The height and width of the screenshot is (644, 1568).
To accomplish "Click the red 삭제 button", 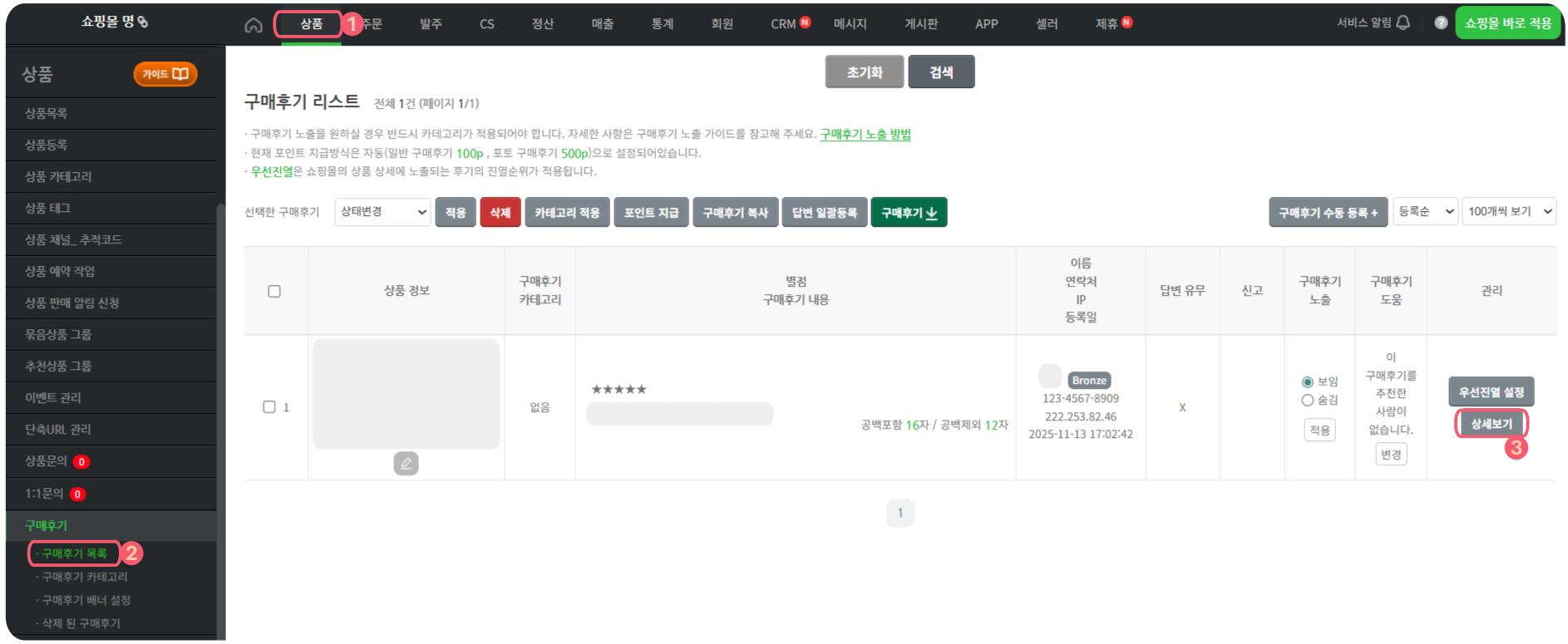I will pyautogui.click(x=500, y=213).
